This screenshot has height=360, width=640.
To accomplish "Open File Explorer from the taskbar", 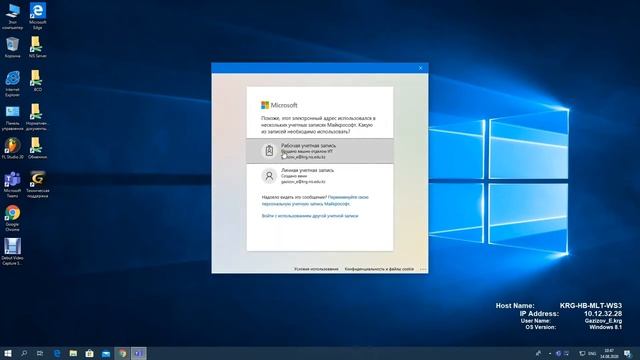I will [73, 353].
